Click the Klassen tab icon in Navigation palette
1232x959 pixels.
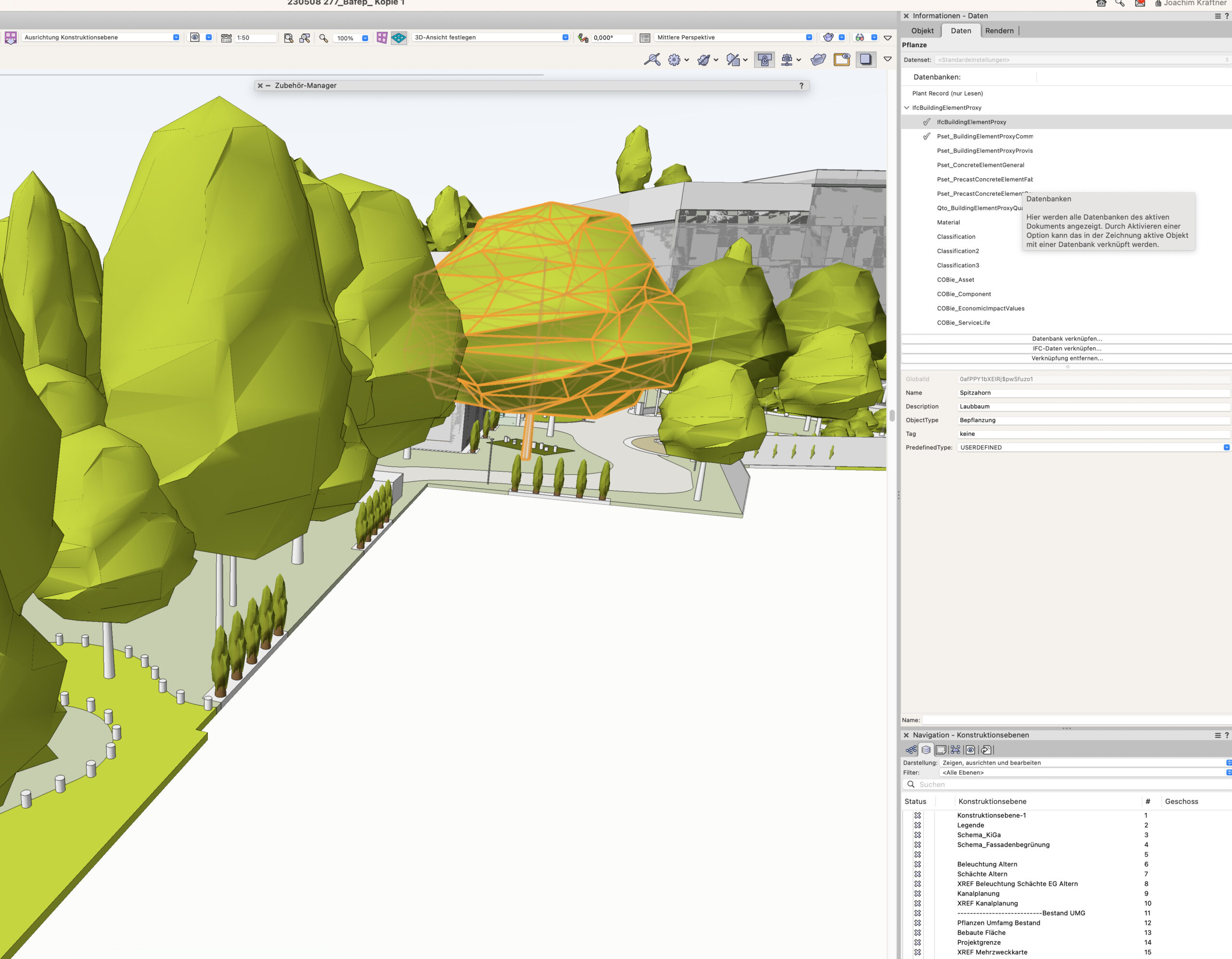[911, 750]
